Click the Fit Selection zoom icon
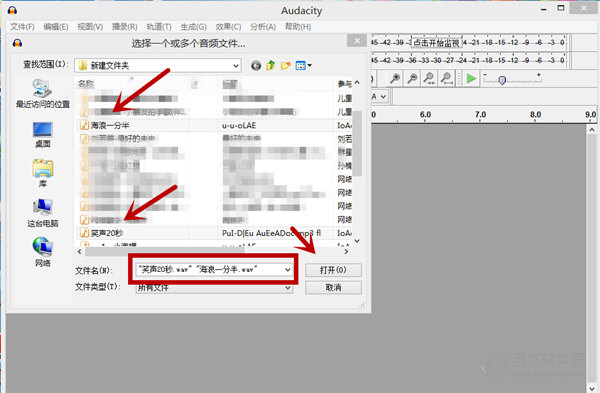The width and height of the screenshot is (600, 393). coord(429,79)
